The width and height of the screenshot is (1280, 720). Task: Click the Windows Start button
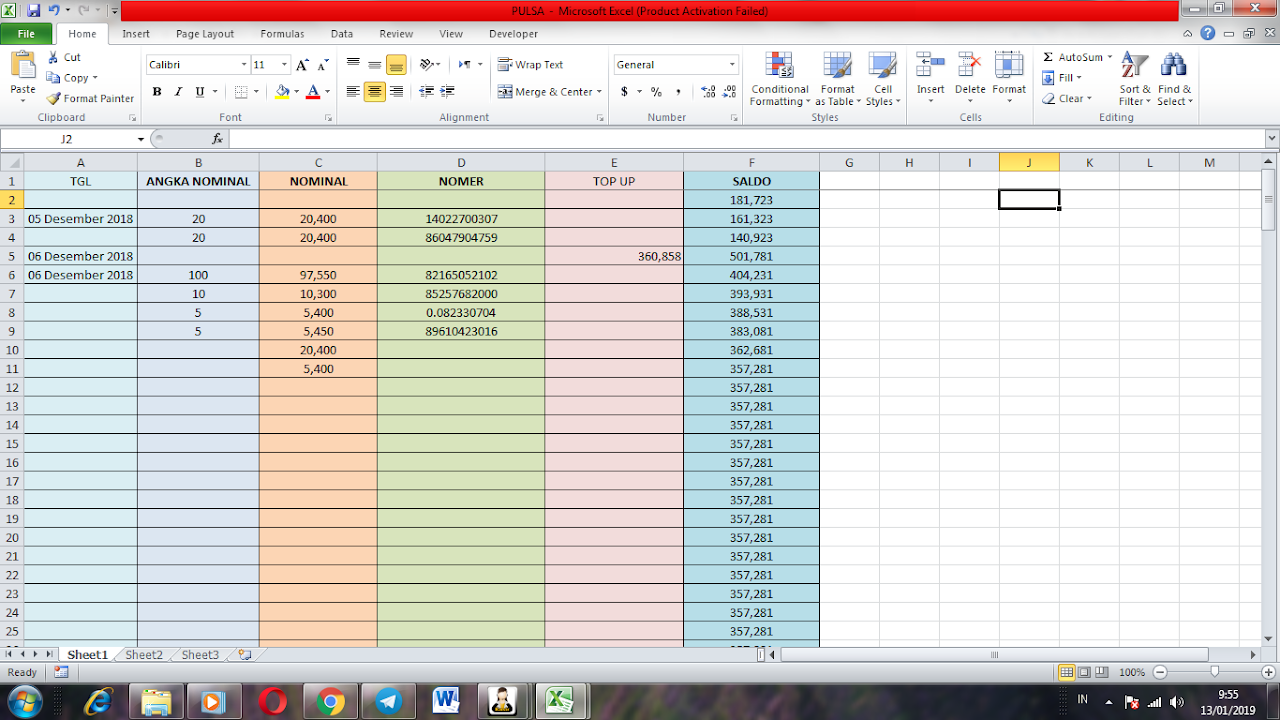[x=23, y=701]
